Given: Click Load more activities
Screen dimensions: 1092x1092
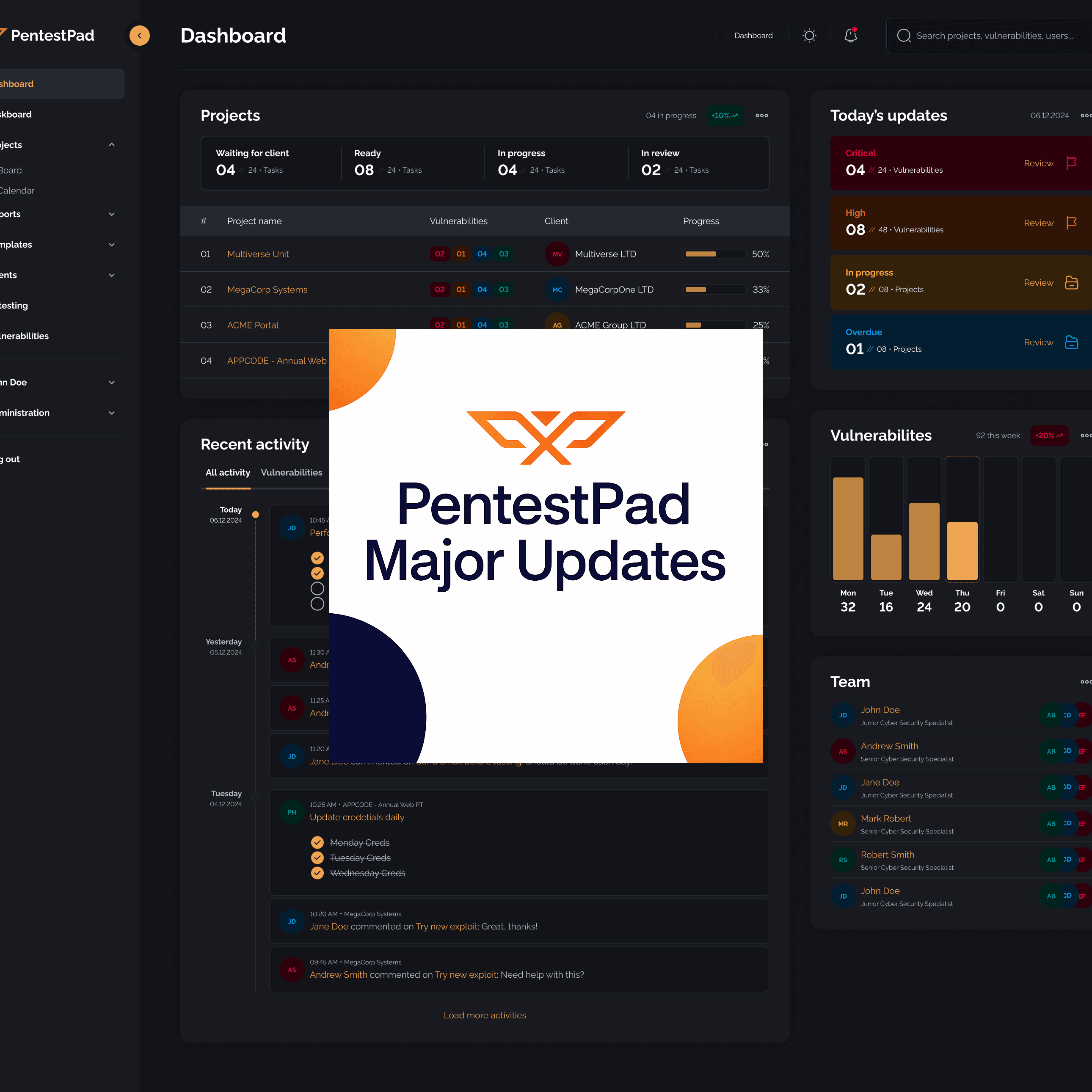Looking at the screenshot, I should coord(484,1015).
